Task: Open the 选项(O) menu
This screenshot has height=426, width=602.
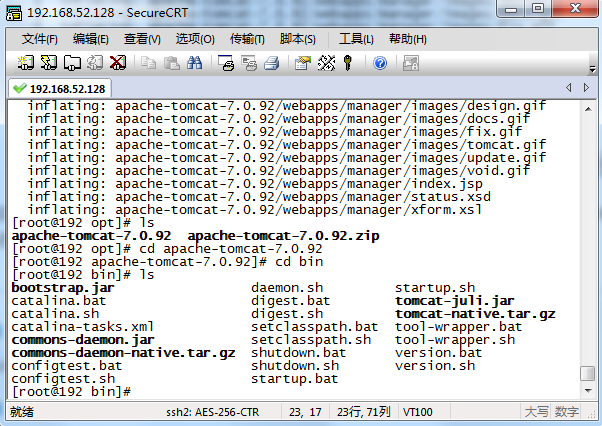Action: pos(195,39)
